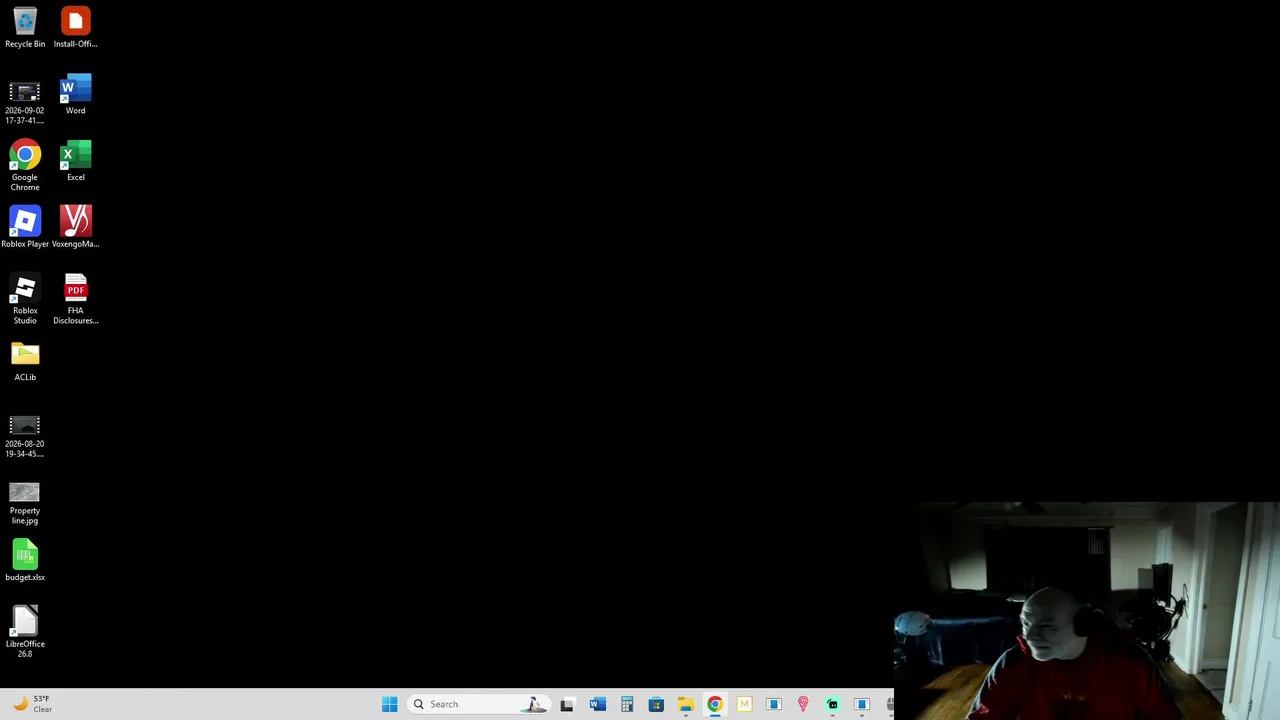Open the pink map-pin app in taskbar

pos(803,704)
